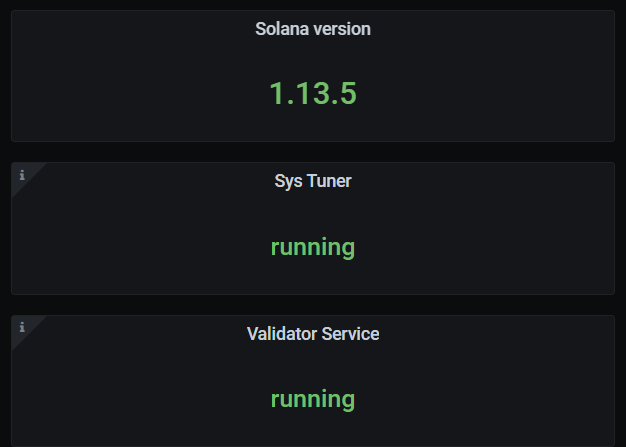This screenshot has height=447, width=626.
Task: Open the Solana version panel title menu
Action: [313, 29]
